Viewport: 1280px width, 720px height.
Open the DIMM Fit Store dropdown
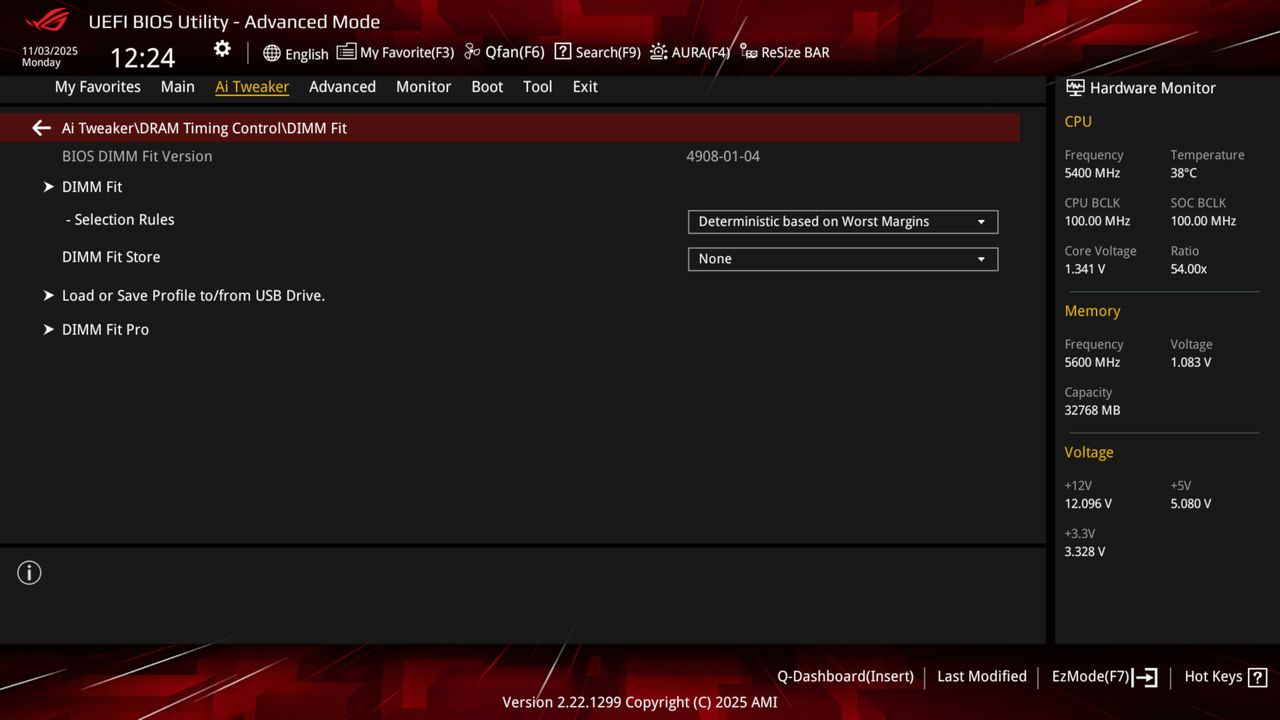click(x=842, y=258)
